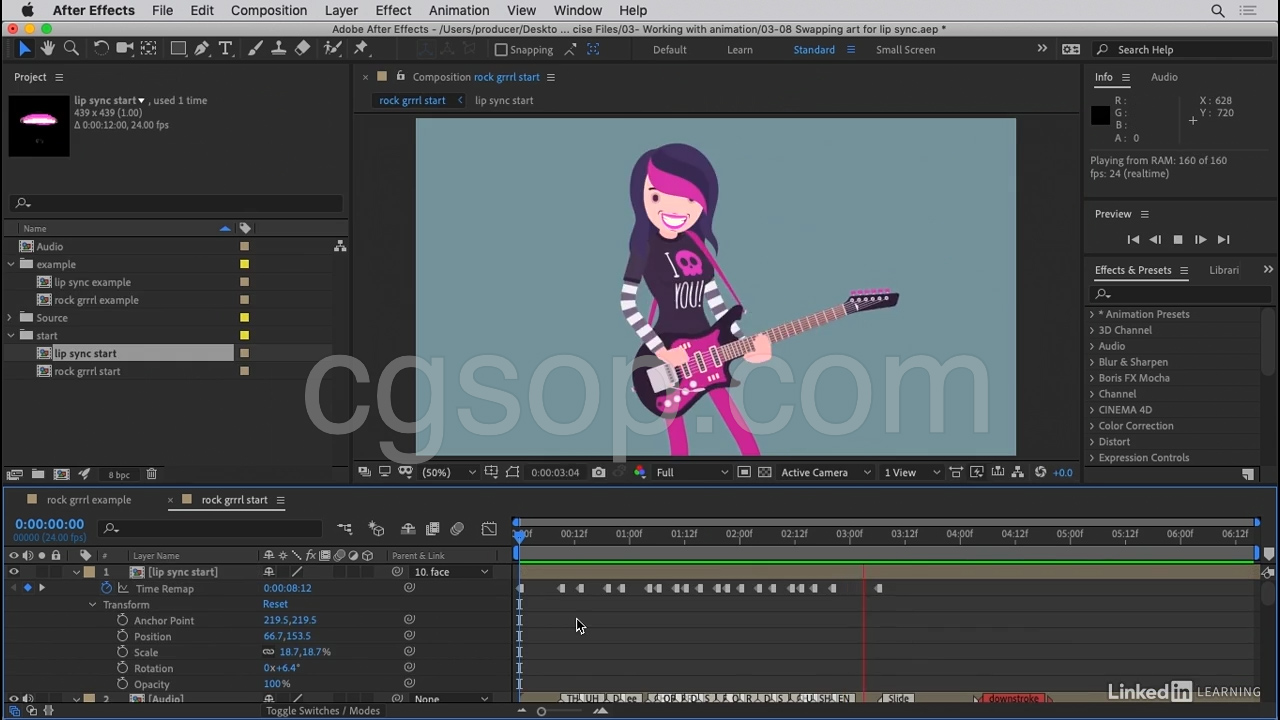This screenshot has width=1280, height=720.
Task: Toggle Scale stopwatch
Action: (x=122, y=652)
